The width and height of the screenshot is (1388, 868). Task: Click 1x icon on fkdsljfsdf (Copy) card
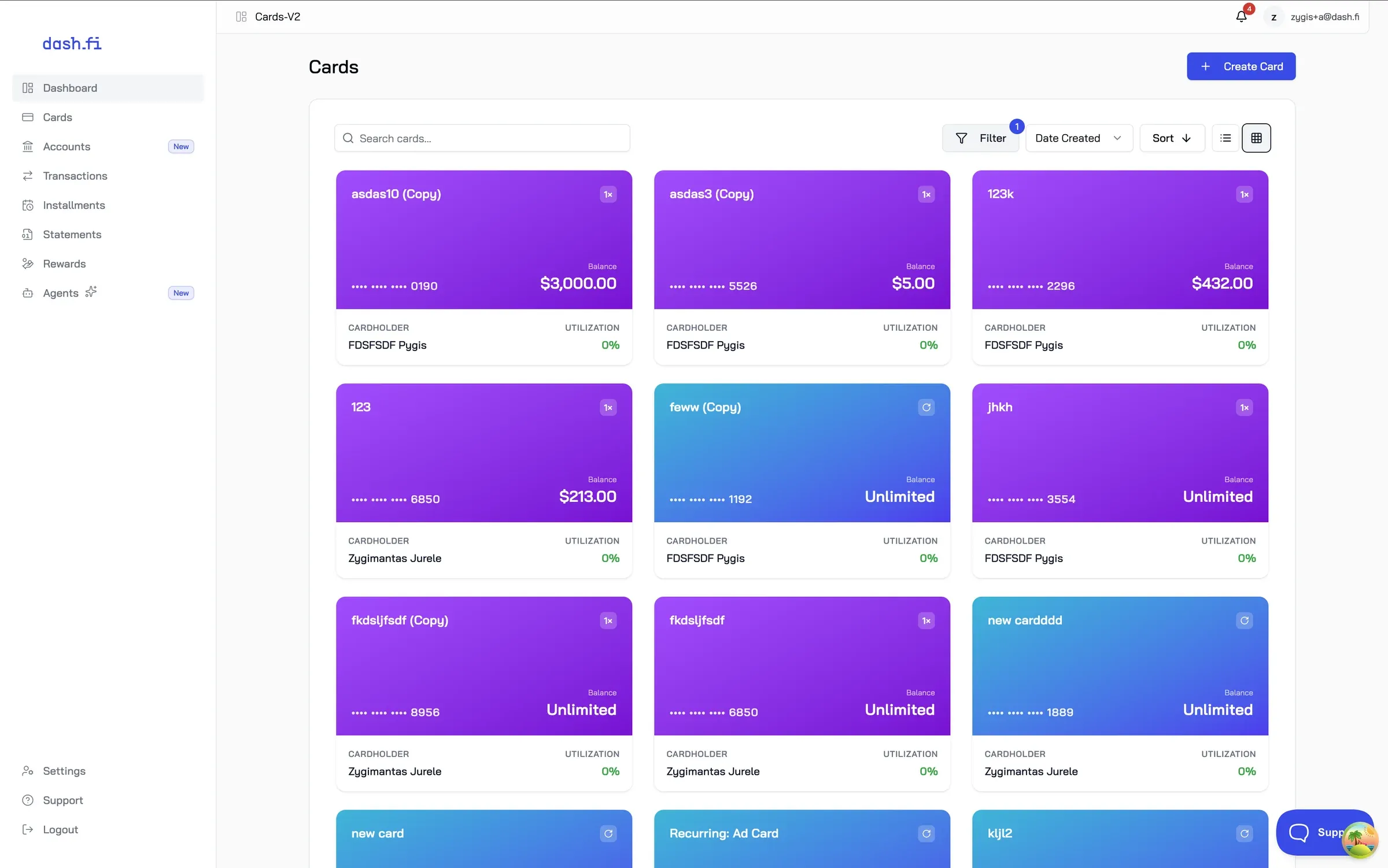click(x=608, y=620)
